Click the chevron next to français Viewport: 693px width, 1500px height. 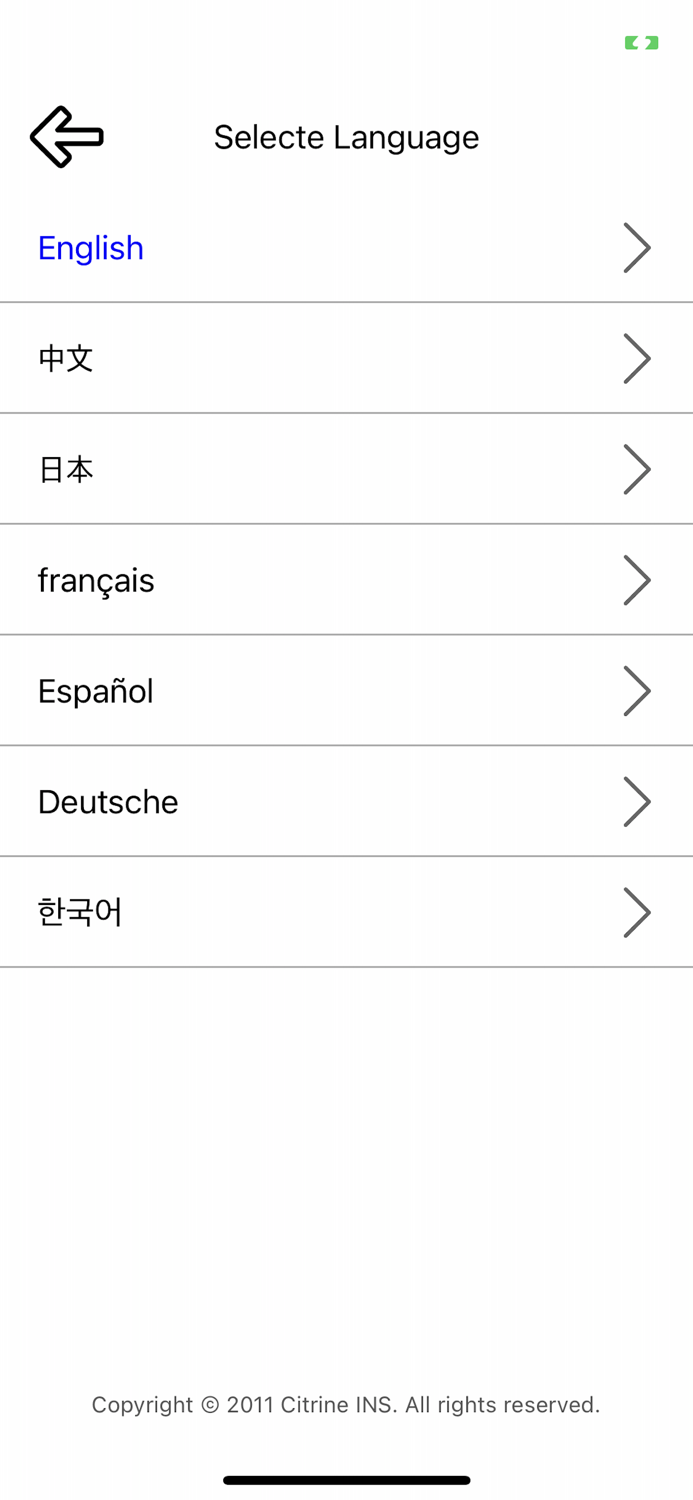[637, 579]
